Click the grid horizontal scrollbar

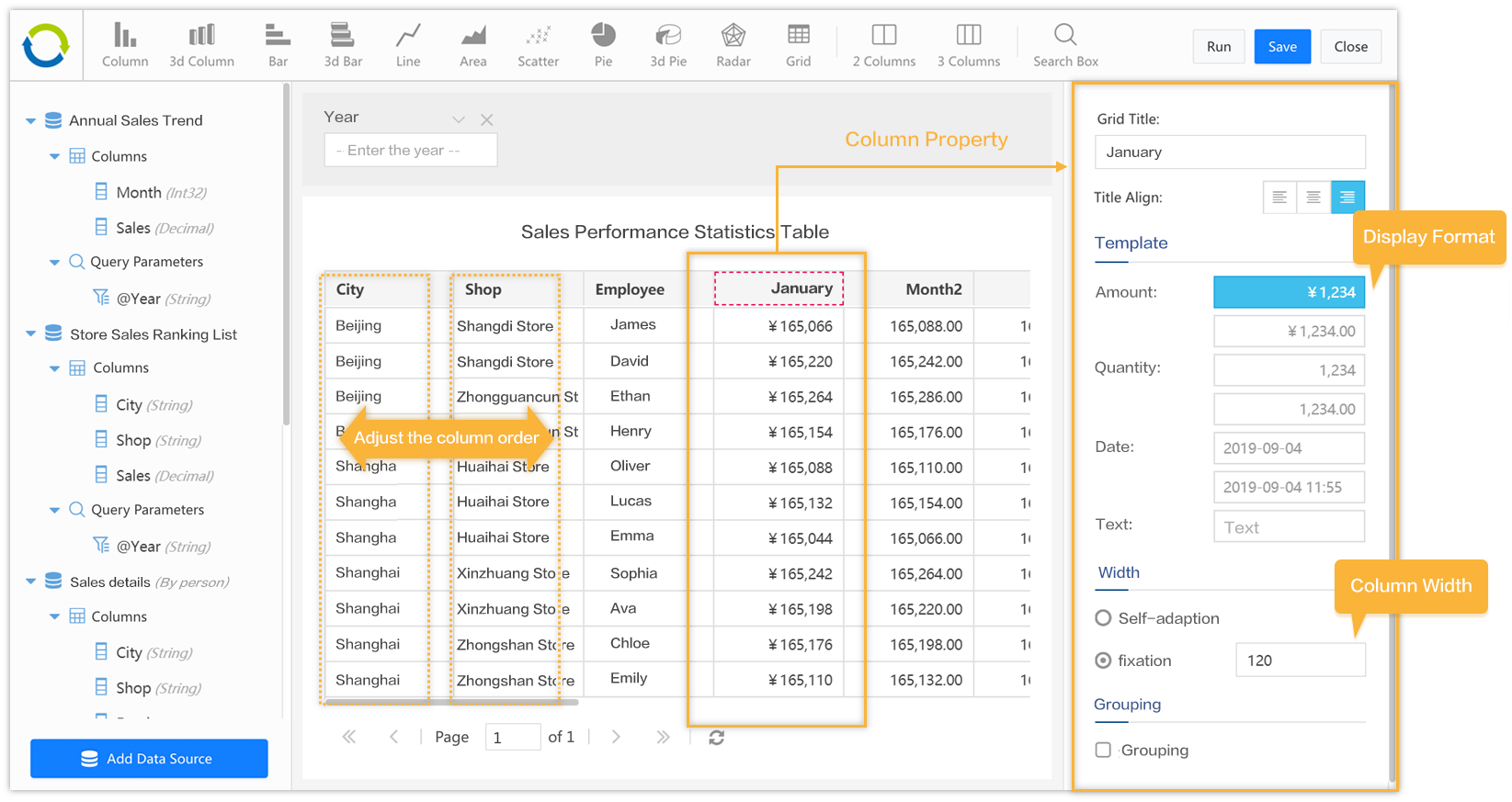point(451,702)
